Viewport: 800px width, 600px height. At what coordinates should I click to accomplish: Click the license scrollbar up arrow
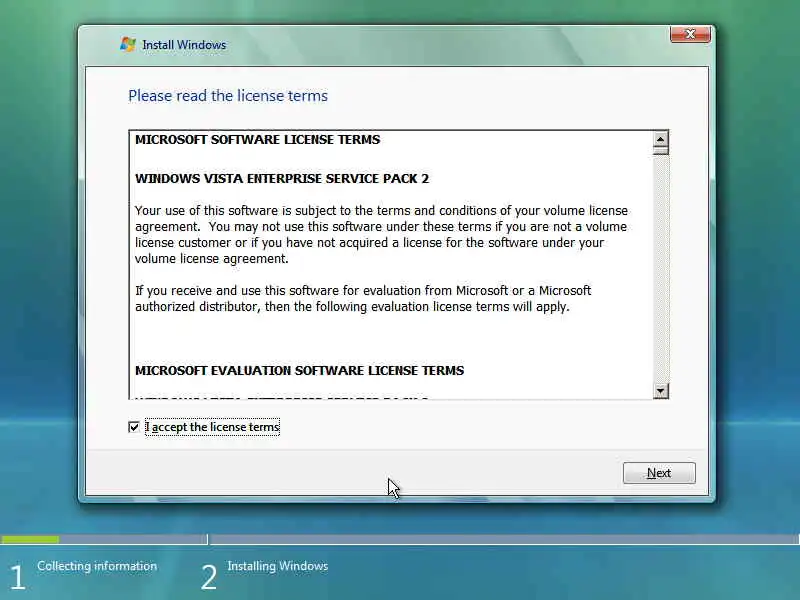click(x=661, y=139)
